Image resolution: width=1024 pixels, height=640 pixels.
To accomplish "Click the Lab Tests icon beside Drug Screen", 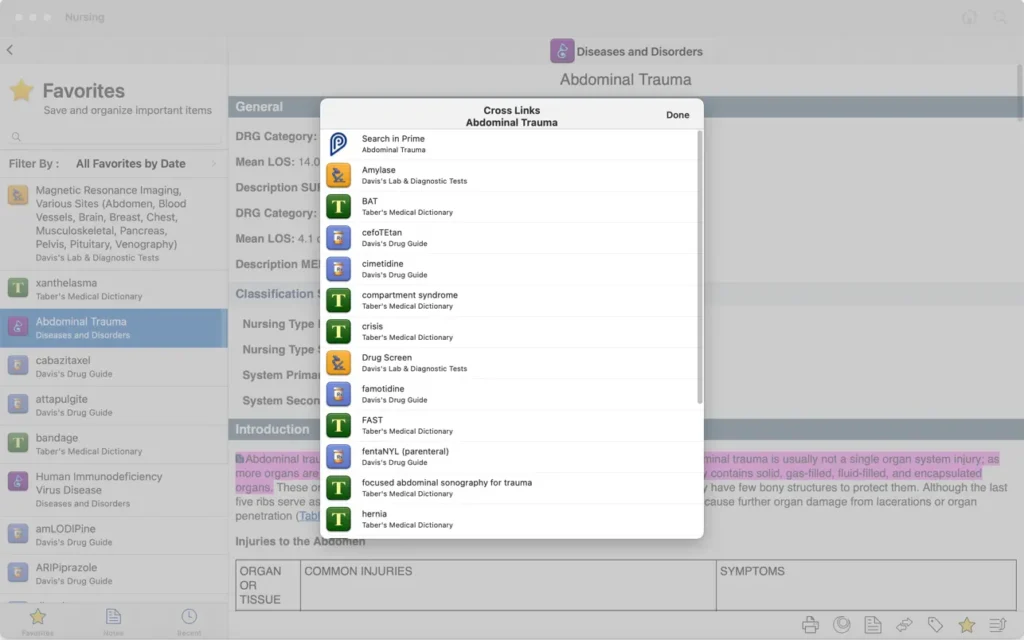I will coord(338,363).
